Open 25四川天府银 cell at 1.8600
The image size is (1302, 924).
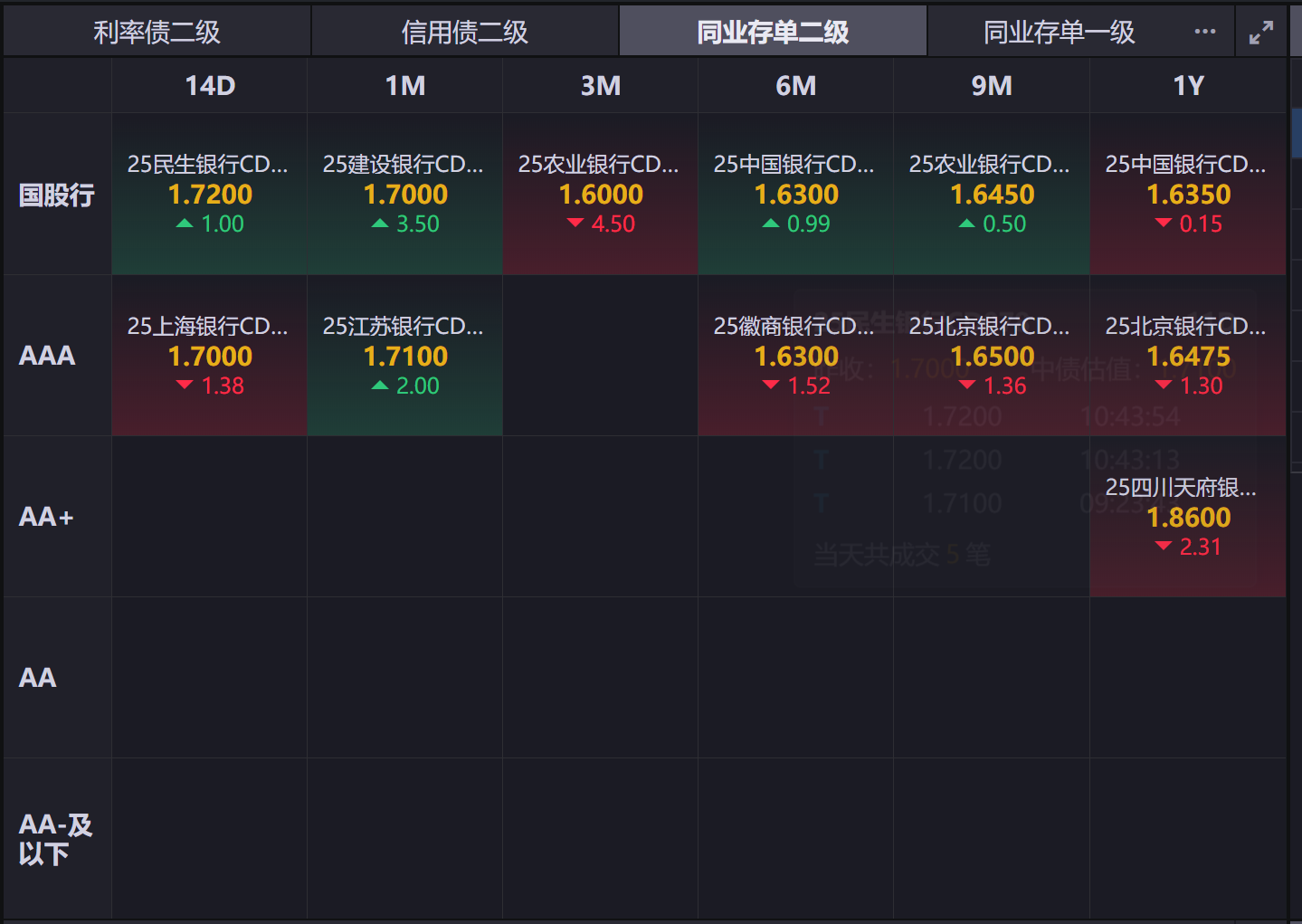(x=1188, y=517)
